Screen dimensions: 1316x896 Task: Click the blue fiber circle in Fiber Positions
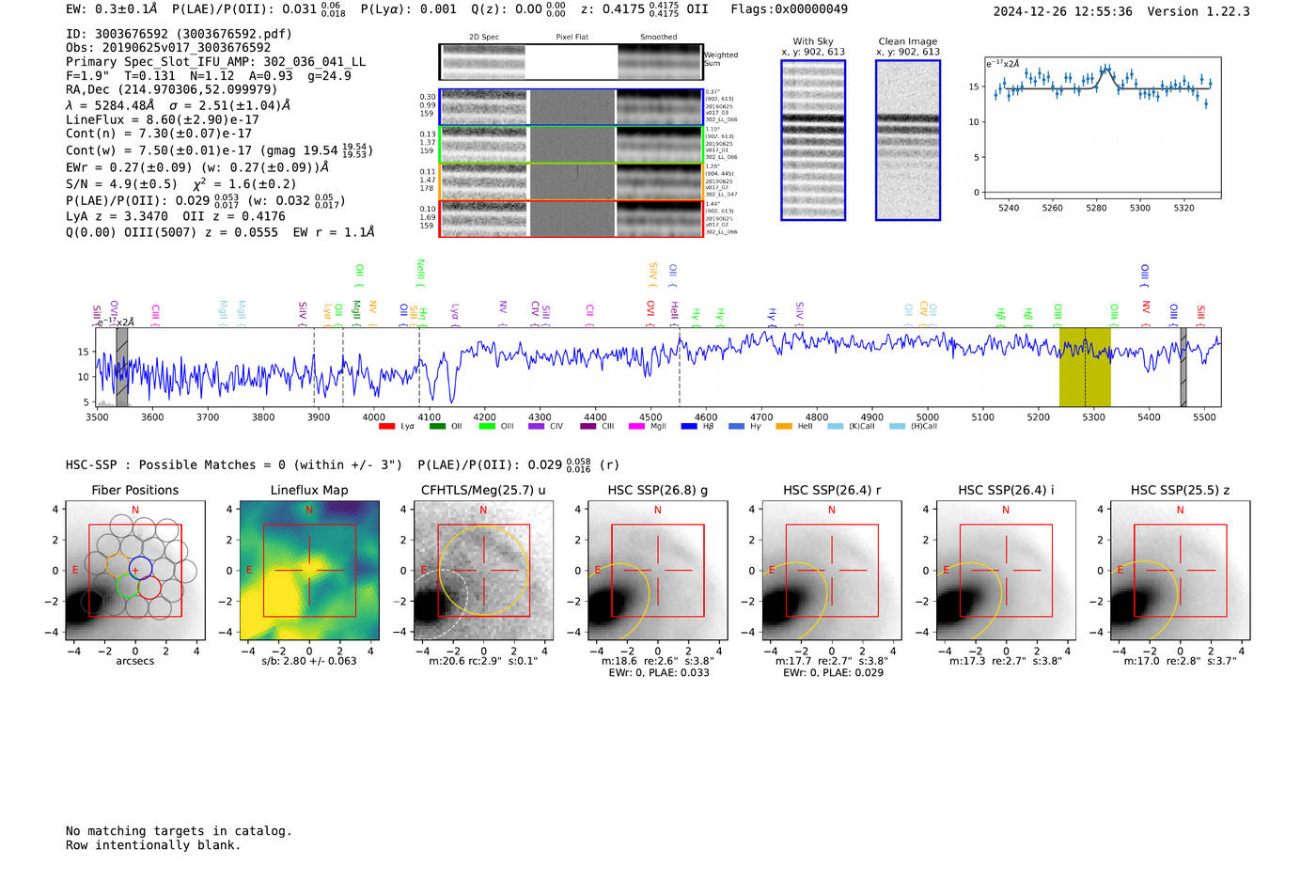click(x=140, y=567)
